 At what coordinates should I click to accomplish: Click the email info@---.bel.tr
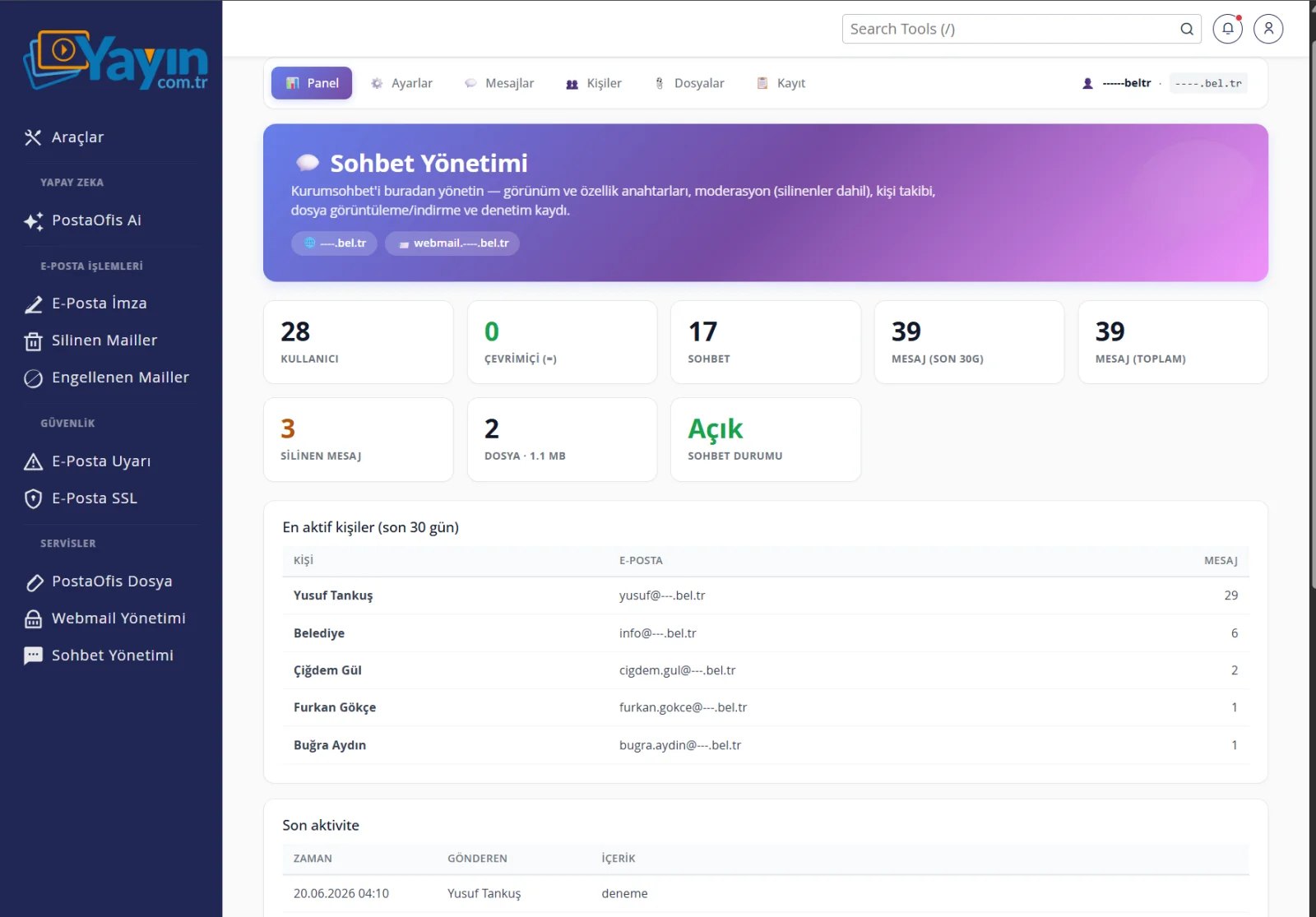658,633
